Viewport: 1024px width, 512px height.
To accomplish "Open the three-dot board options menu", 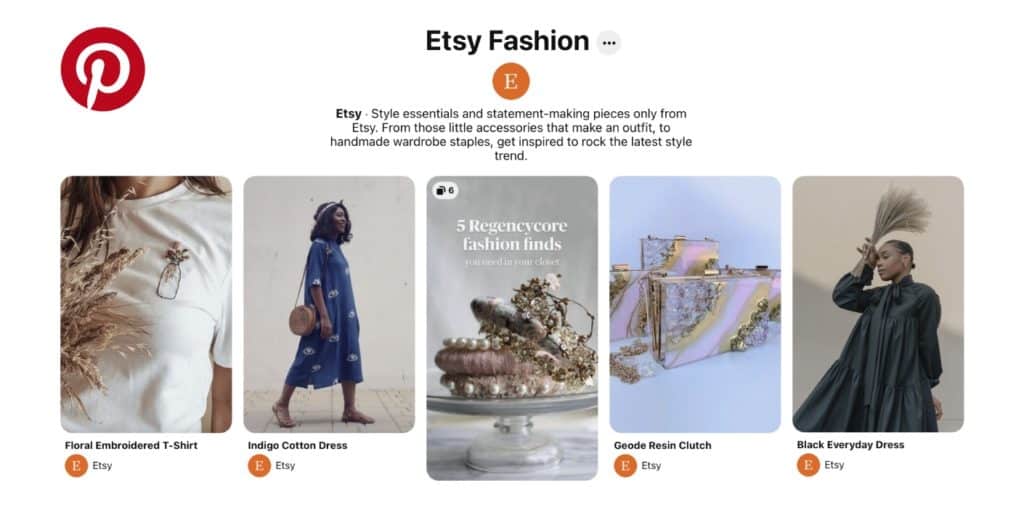I will (x=609, y=42).
